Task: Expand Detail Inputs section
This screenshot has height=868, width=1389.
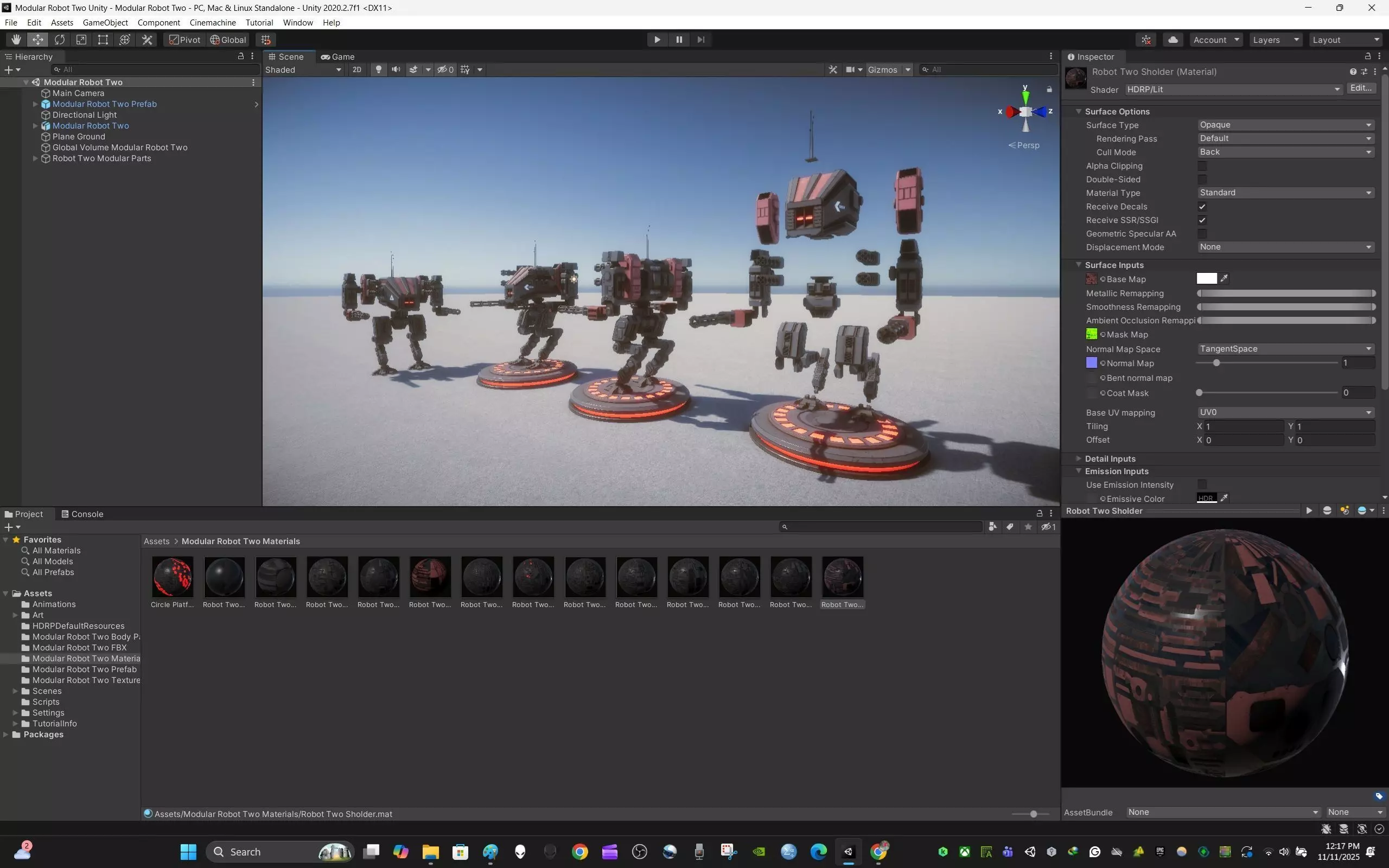Action: click(1079, 459)
